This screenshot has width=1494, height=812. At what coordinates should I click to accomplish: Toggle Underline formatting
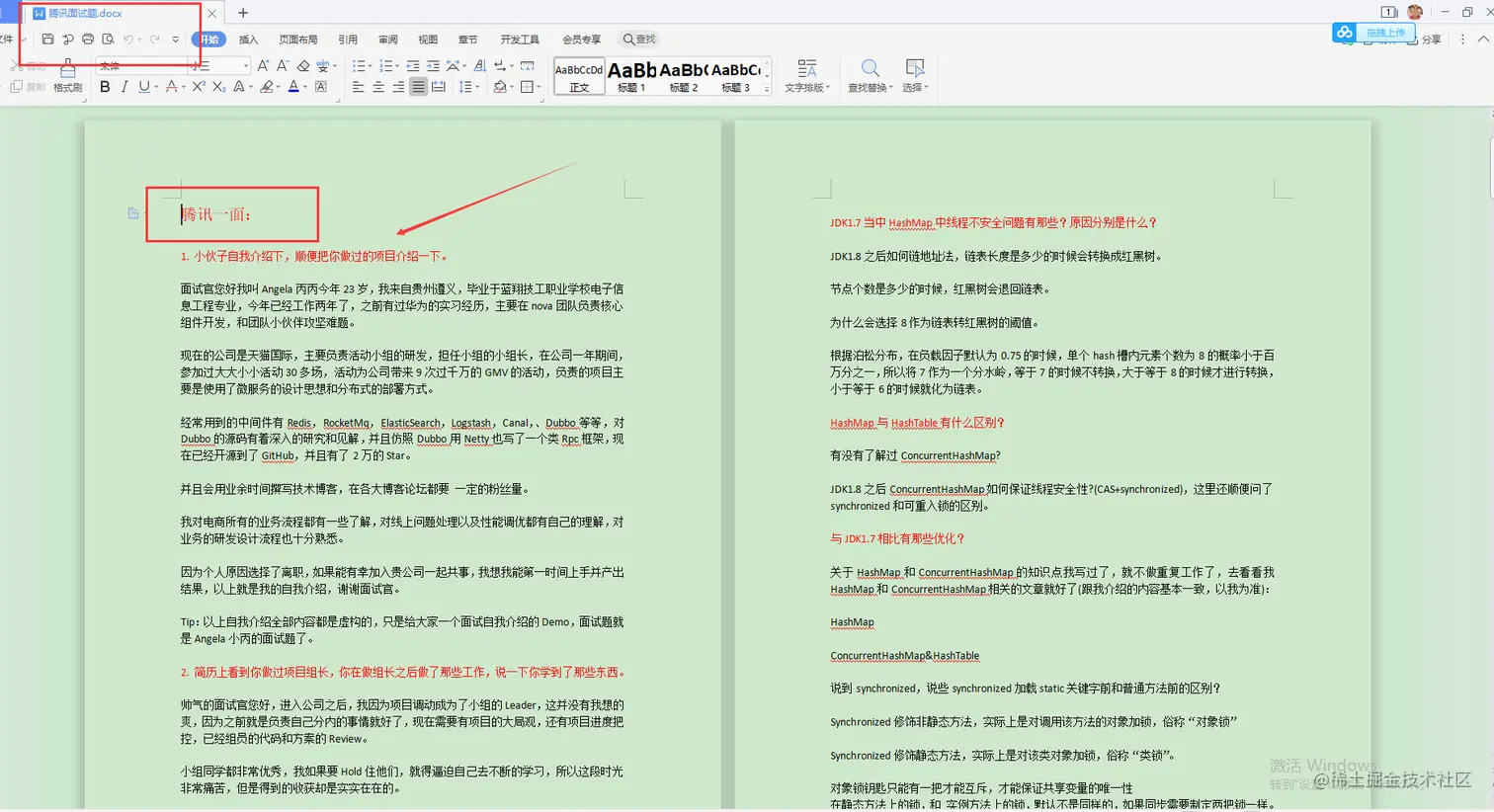coord(144,87)
